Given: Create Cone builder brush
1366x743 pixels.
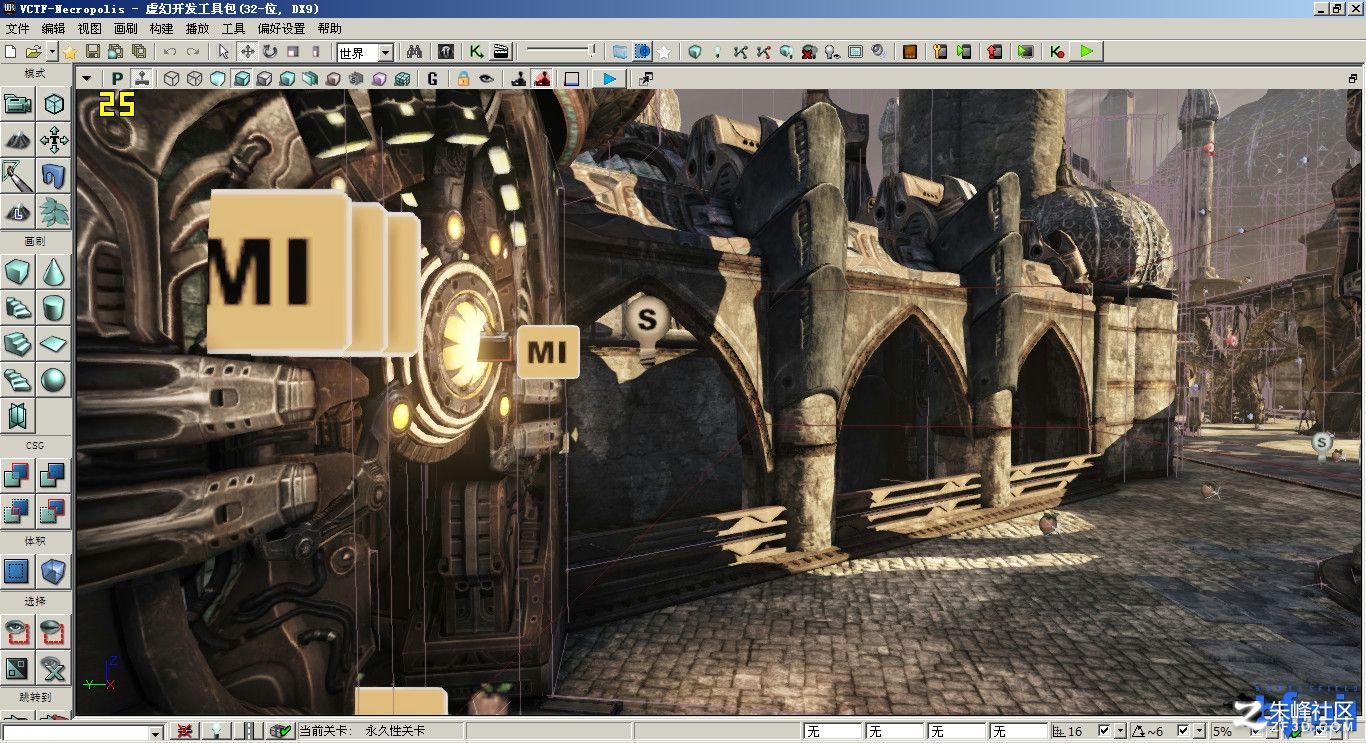Looking at the screenshot, I should click(54, 271).
